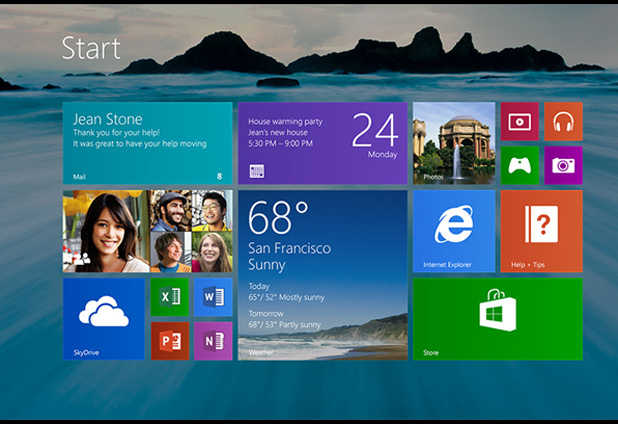618x424 pixels.
Task: Launch Excel from the small green tile
Action: pyautogui.click(x=169, y=297)
